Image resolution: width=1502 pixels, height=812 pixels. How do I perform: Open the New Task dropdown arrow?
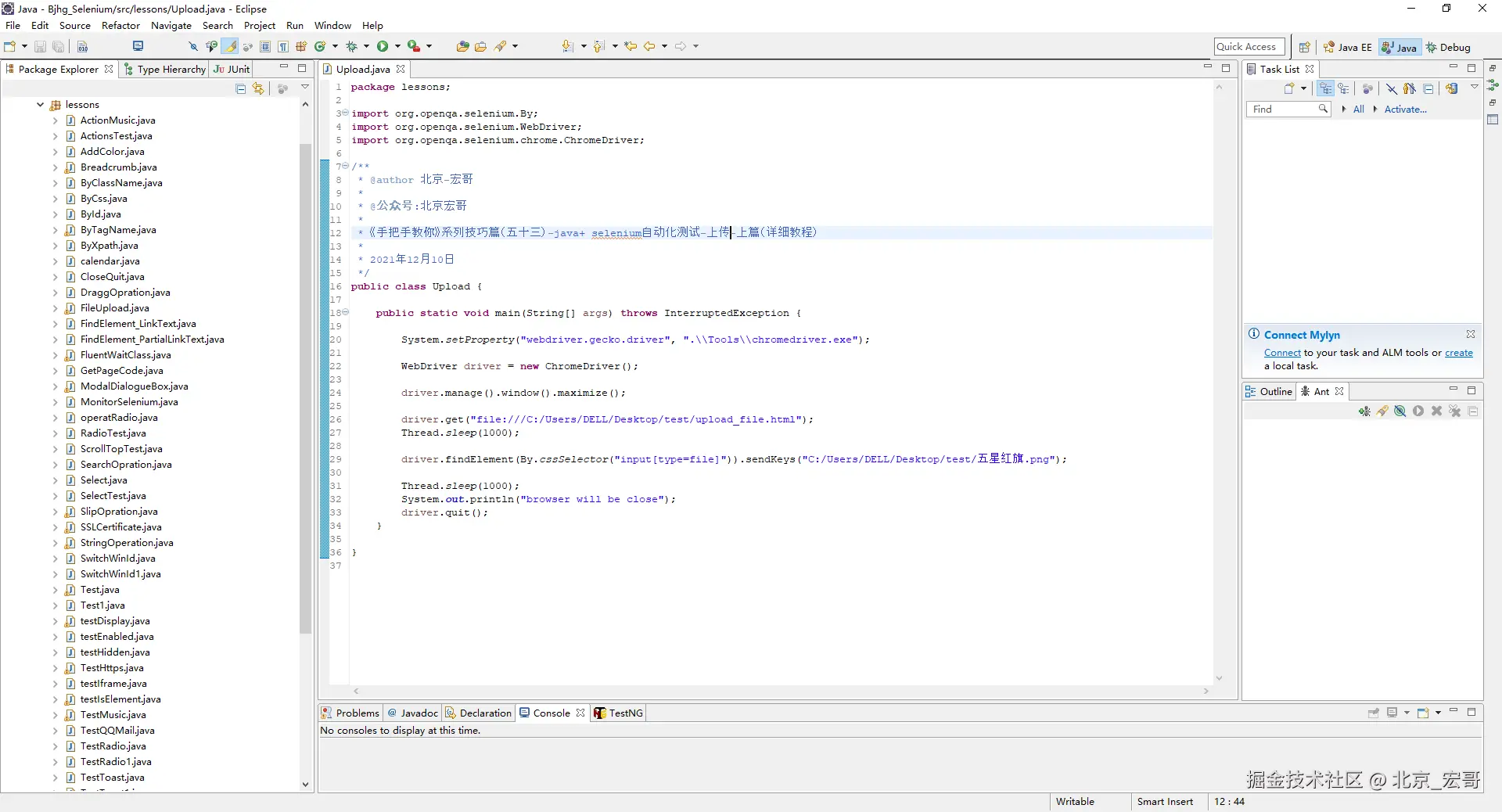coord(1303,89)
